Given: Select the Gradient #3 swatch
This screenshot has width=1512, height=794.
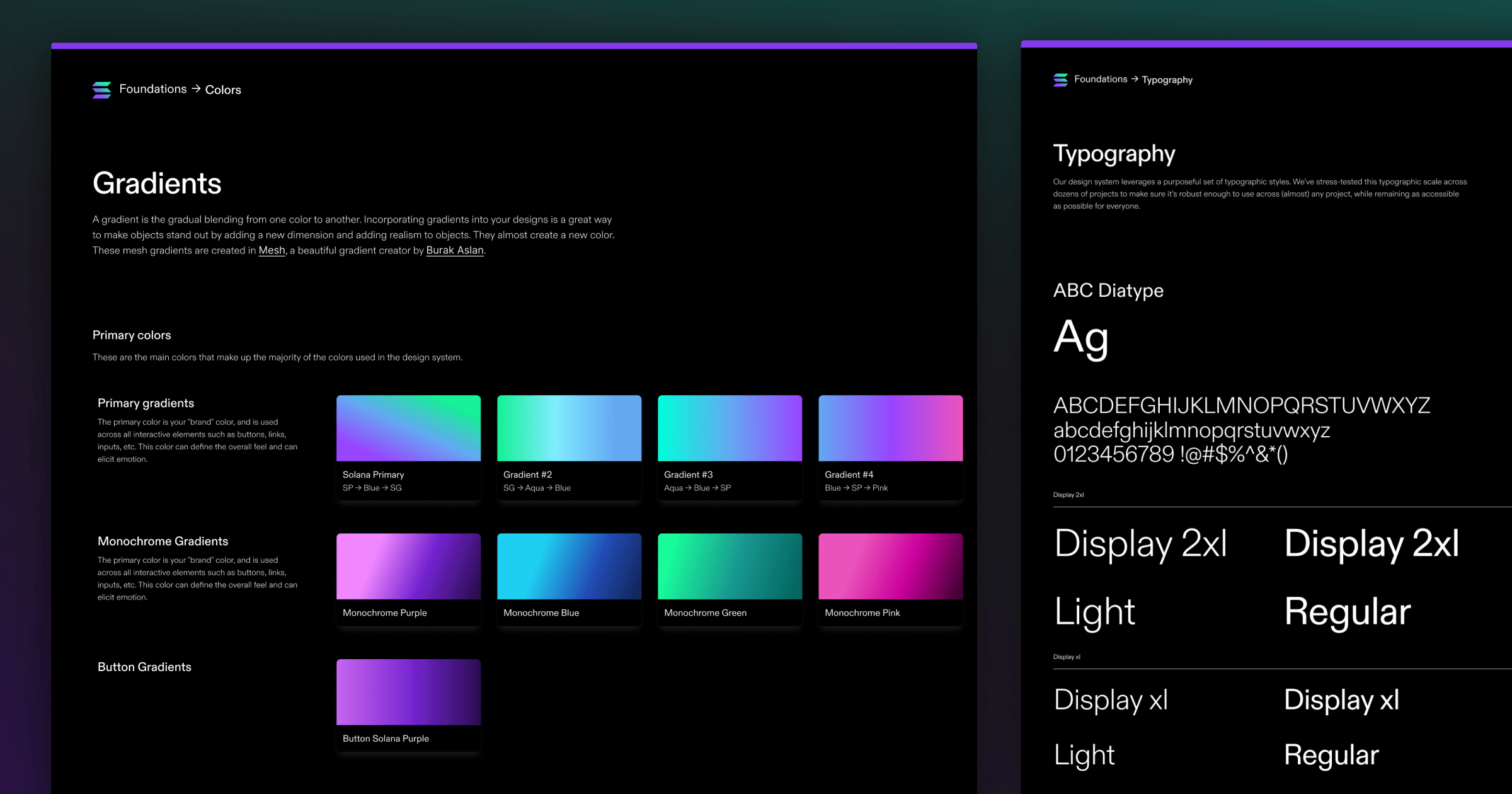Looking at the screenshot, I should click(x=730, y=427).
